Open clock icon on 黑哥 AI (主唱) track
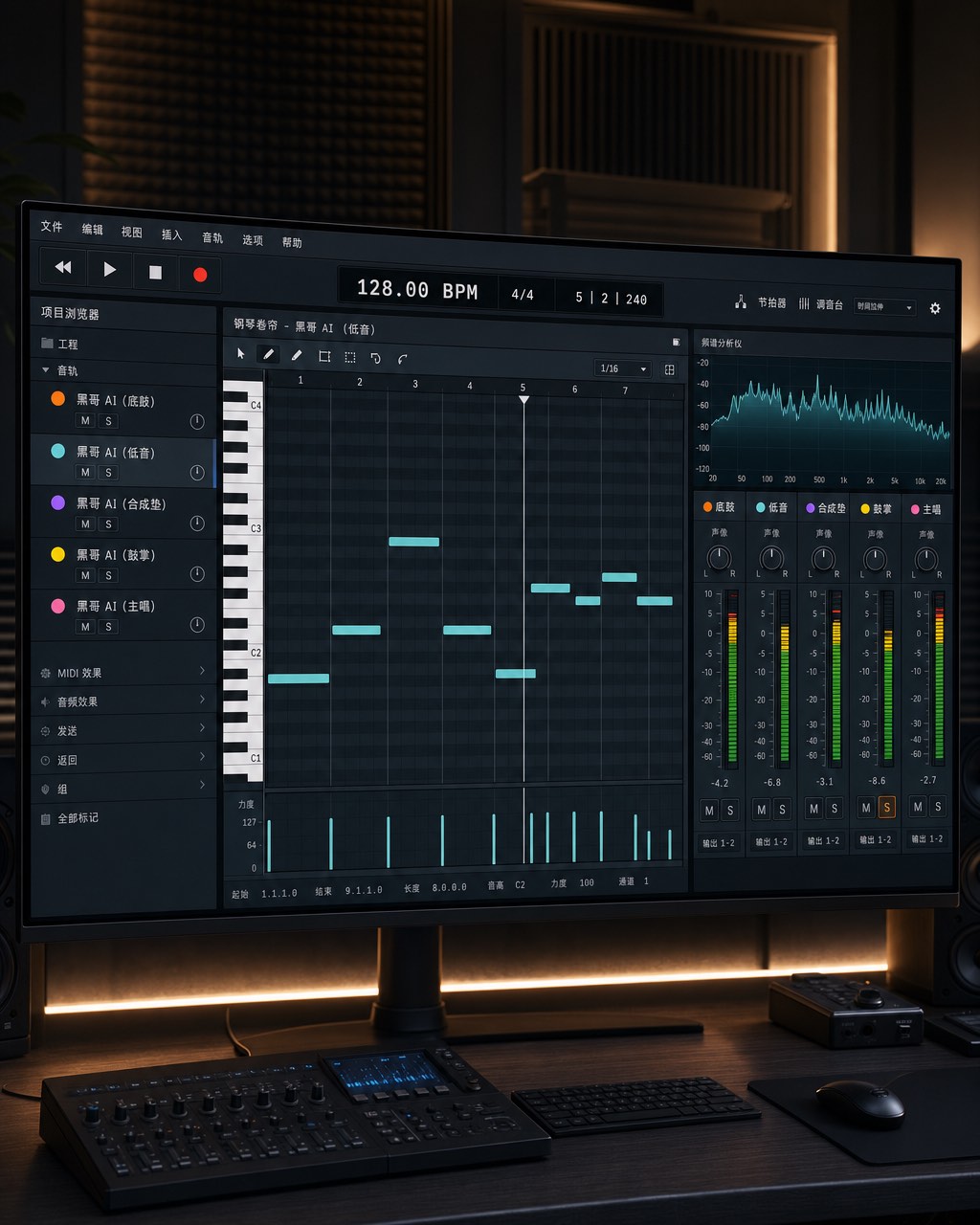980x1225 pixels. click(x=197, y=624)
